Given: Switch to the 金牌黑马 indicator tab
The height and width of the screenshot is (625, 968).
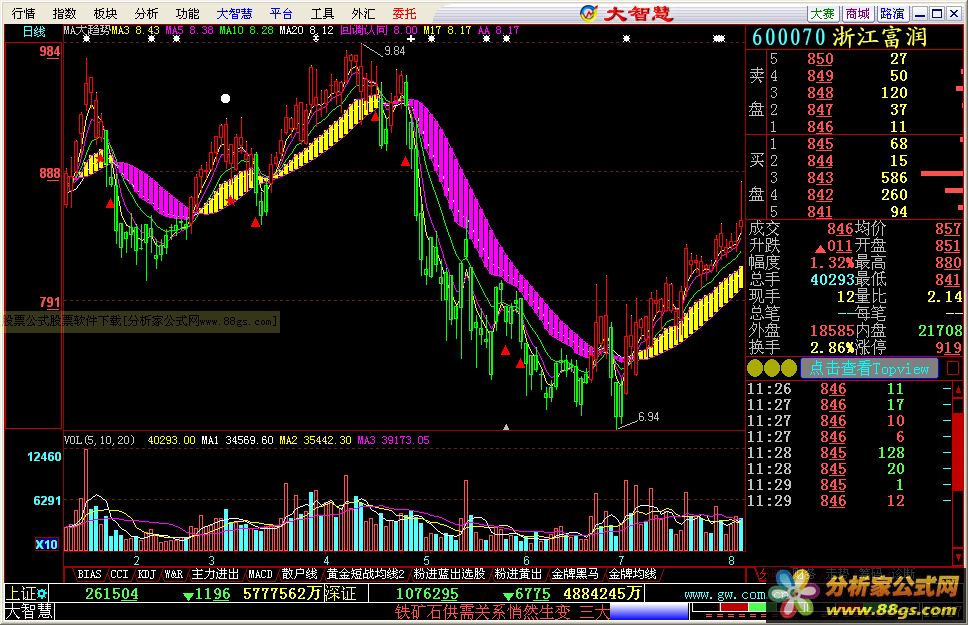Looking at the screenshot, I should pos(575,574).
